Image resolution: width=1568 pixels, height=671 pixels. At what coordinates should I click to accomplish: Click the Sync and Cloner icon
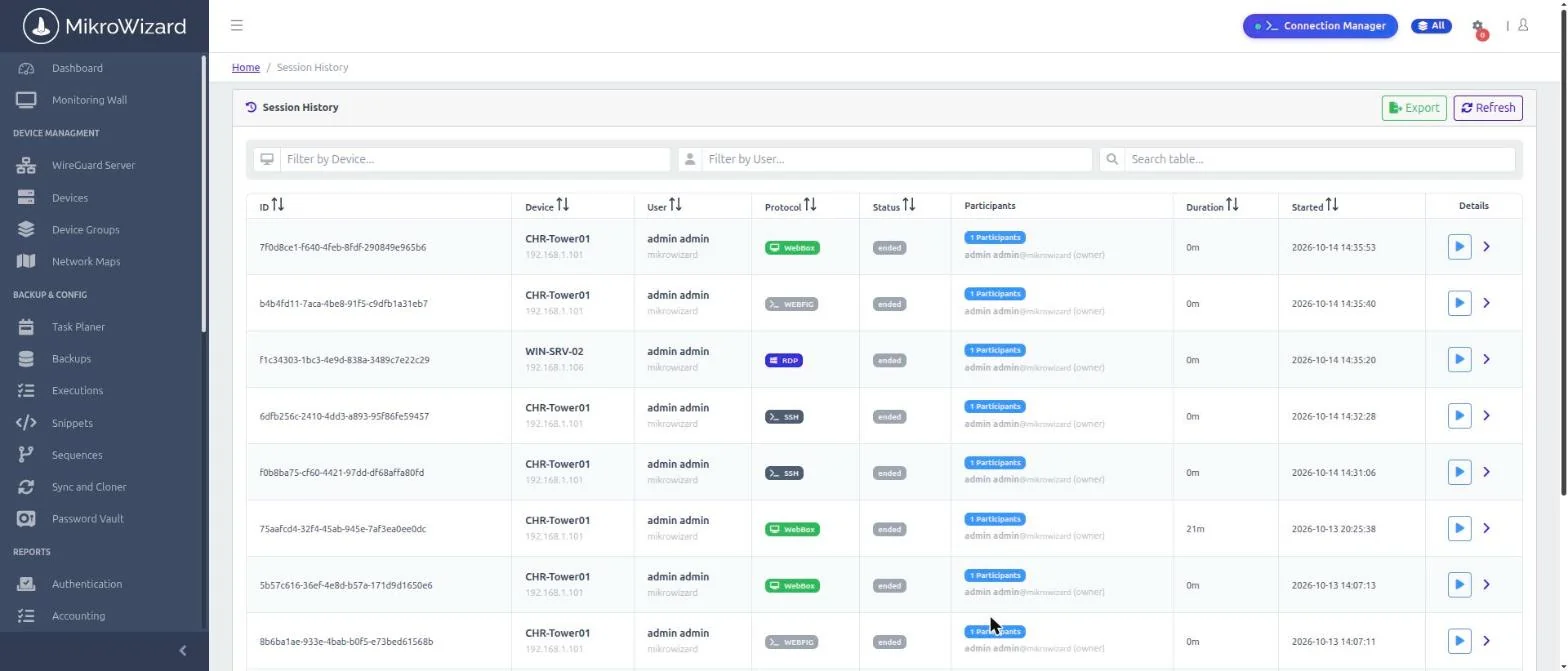click(26, 487)
